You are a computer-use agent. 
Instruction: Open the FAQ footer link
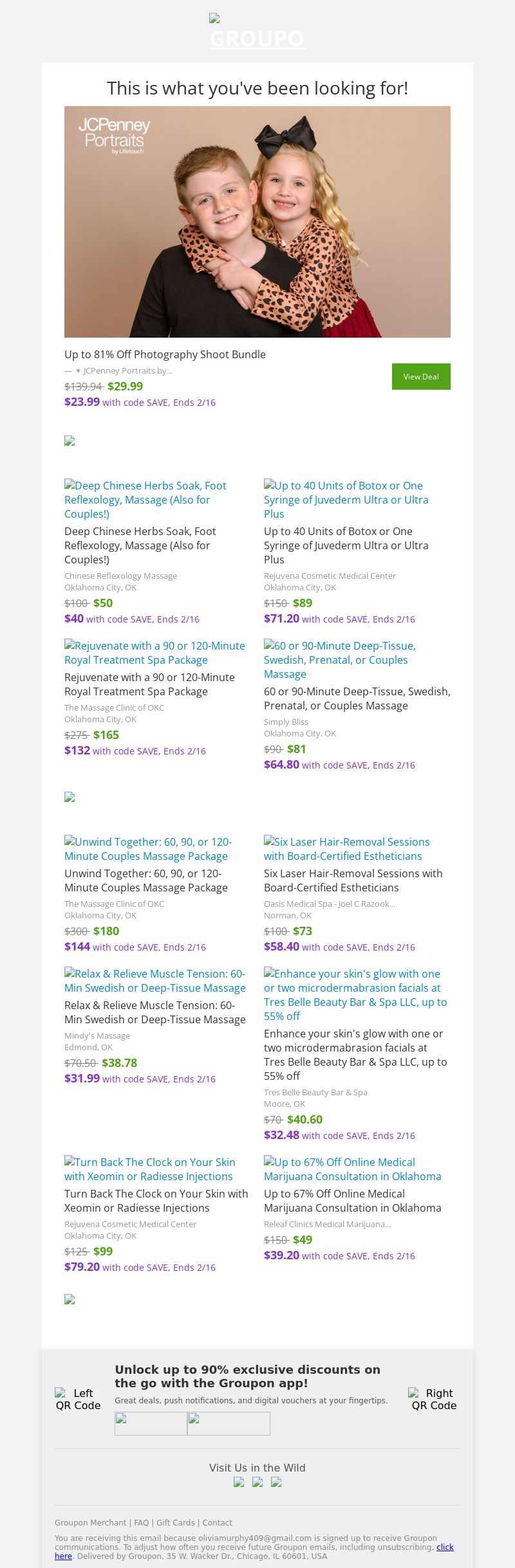point(141,1522)
